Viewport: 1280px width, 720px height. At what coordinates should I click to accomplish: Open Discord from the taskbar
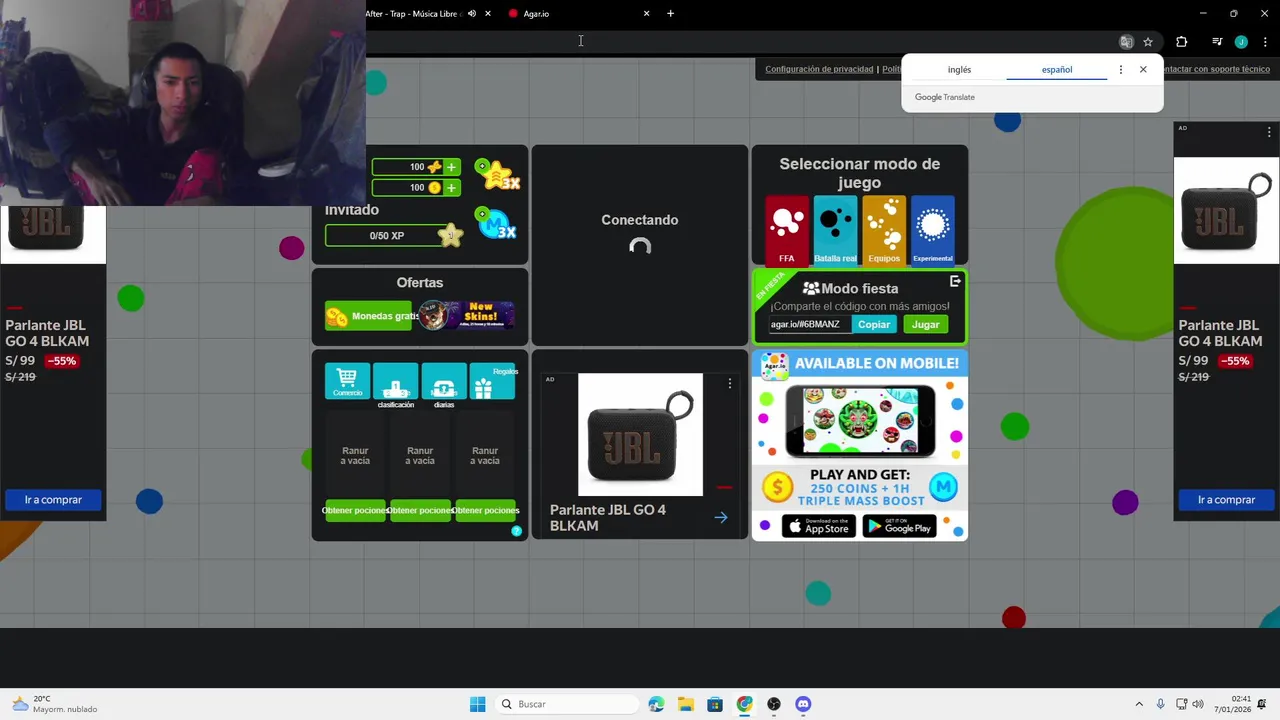coord(803,704)
